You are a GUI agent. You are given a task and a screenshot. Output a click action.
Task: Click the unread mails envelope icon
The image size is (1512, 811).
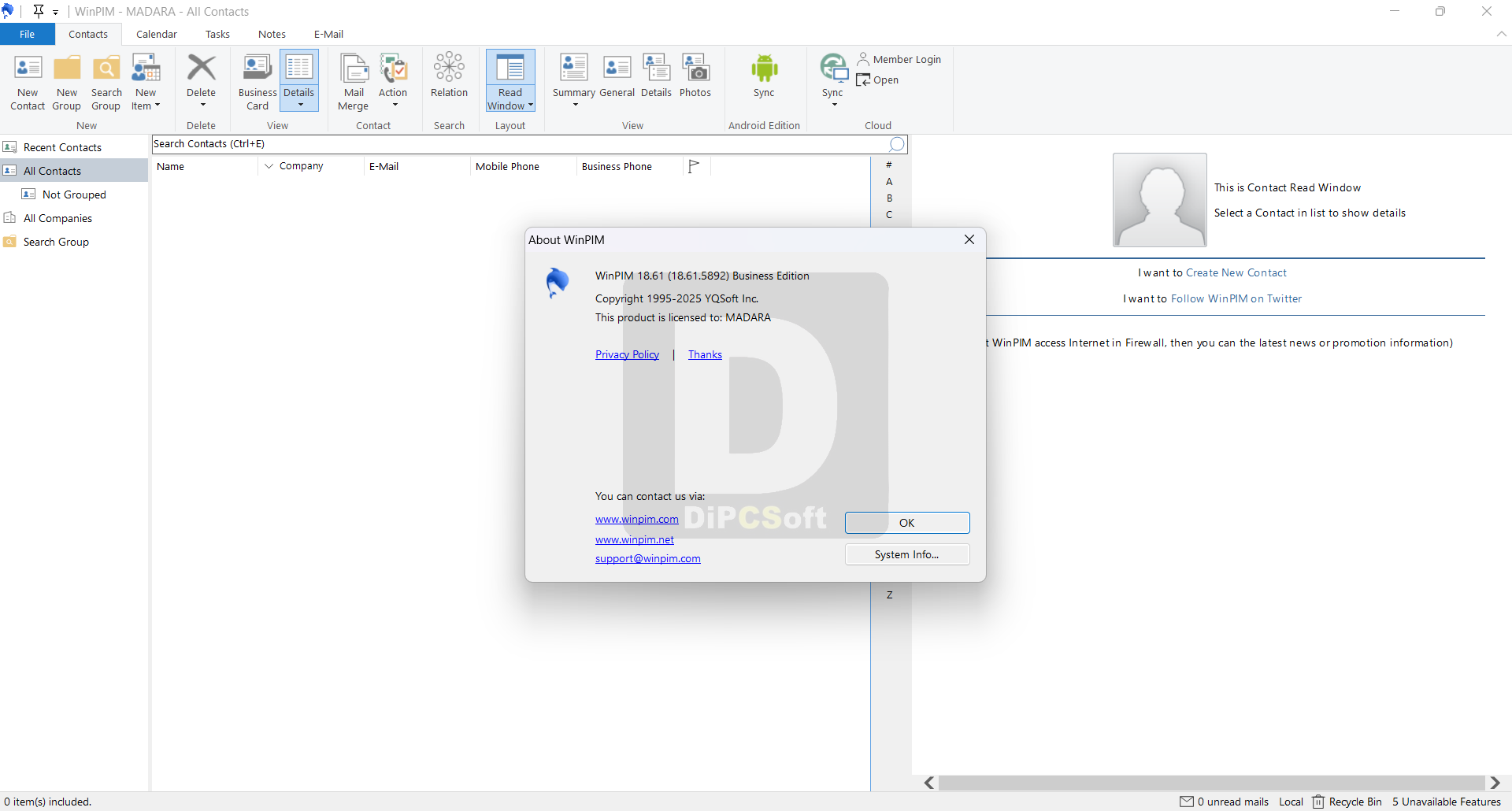1187,802
